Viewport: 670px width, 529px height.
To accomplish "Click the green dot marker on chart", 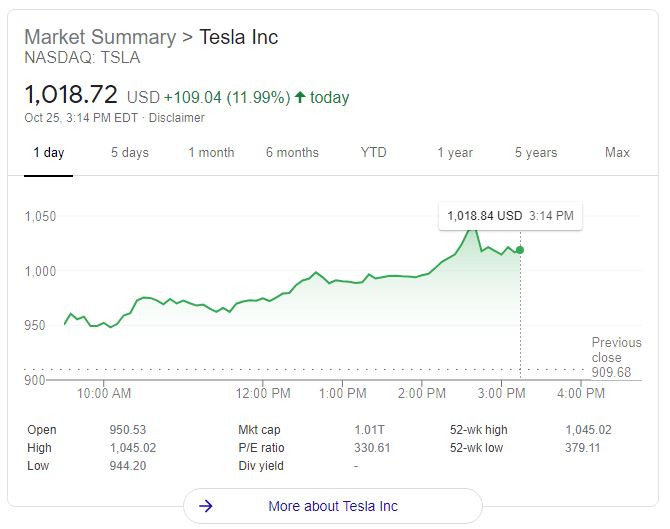I will point(520,250).
